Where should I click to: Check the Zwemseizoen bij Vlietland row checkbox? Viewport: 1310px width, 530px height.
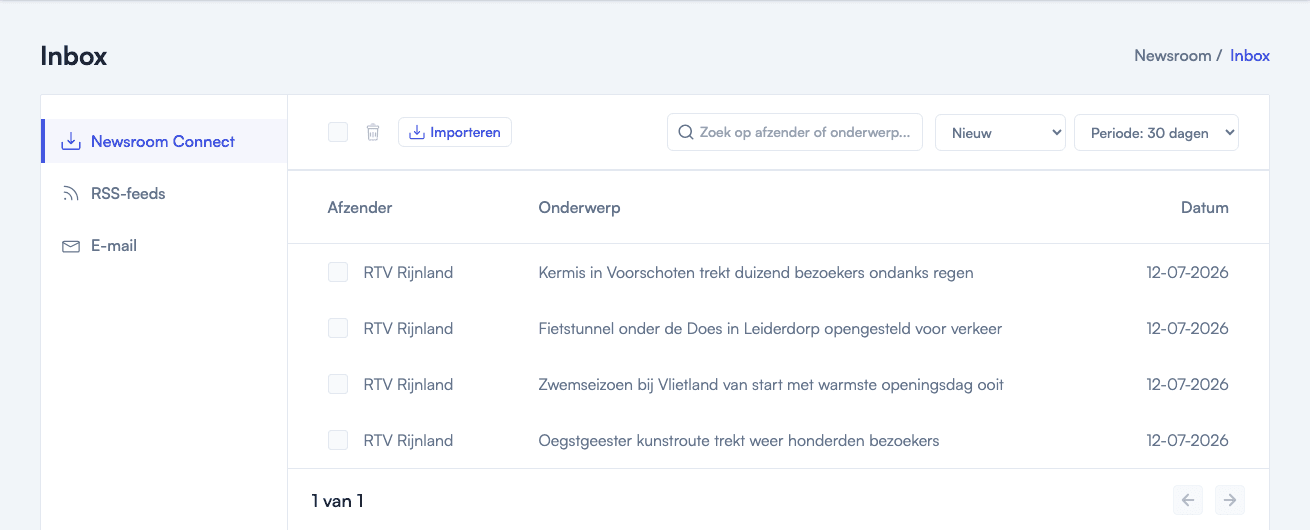pyautogui.click(x=338, y=384)
